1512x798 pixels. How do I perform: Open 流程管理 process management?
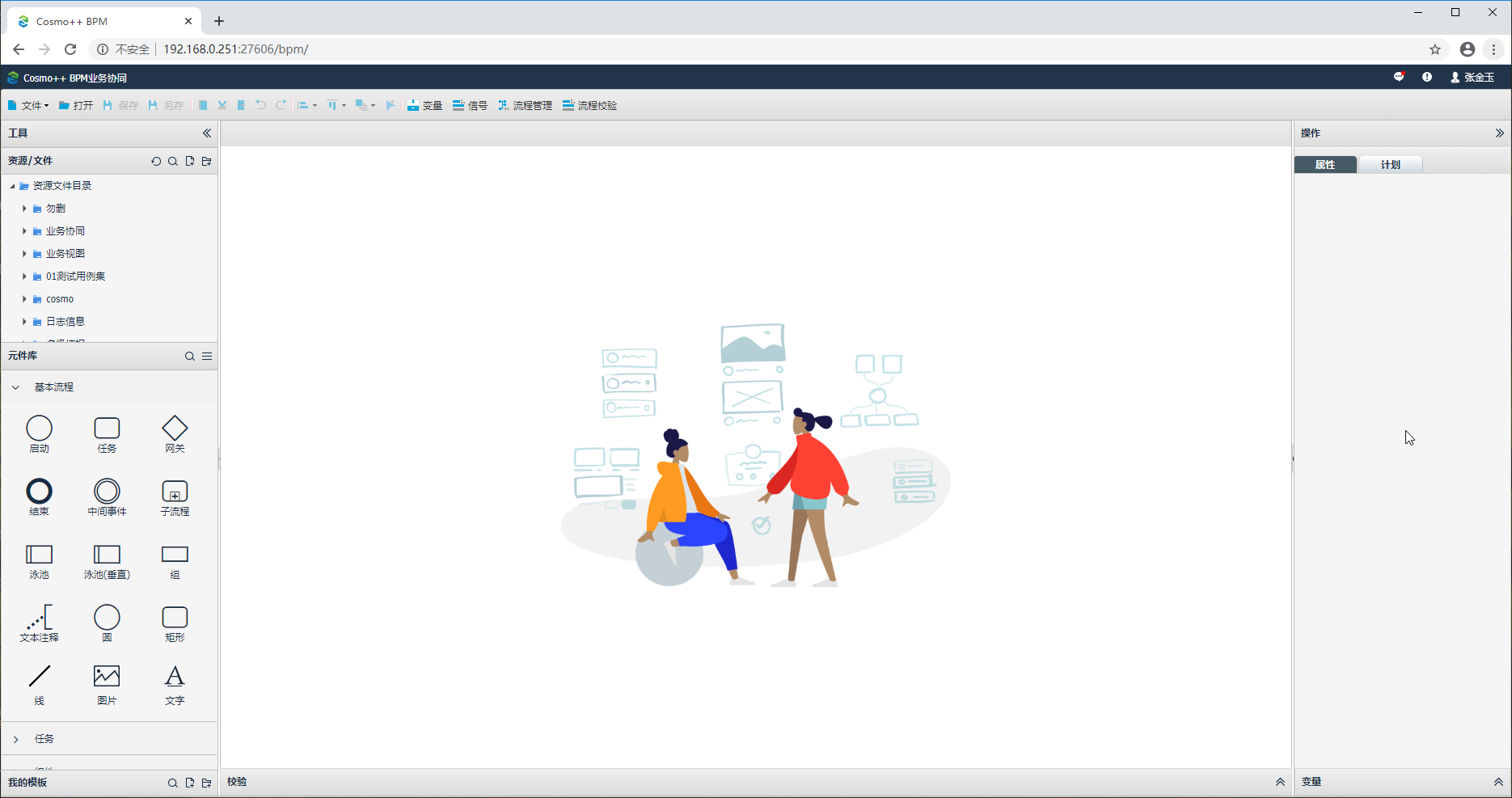pos(525,105)
